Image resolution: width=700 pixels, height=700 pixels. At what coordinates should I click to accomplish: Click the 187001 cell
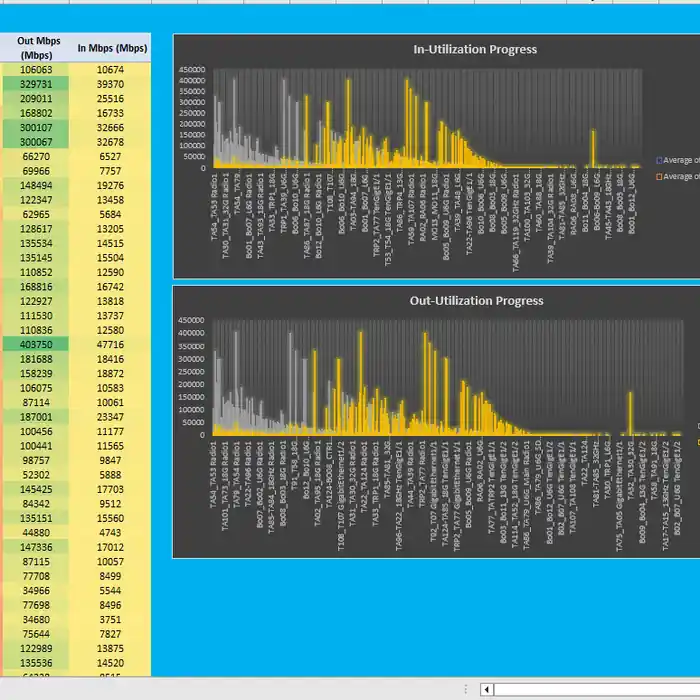pos(36,417)
